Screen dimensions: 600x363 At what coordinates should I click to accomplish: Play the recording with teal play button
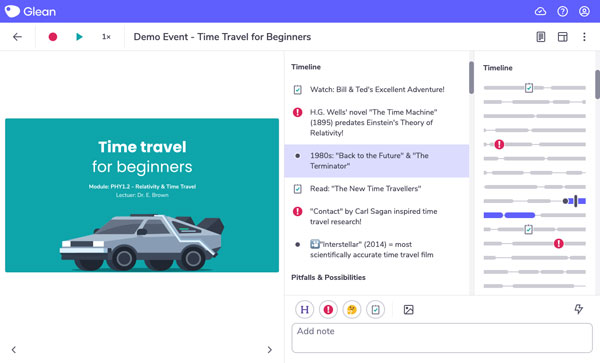[x=79, y=37]
